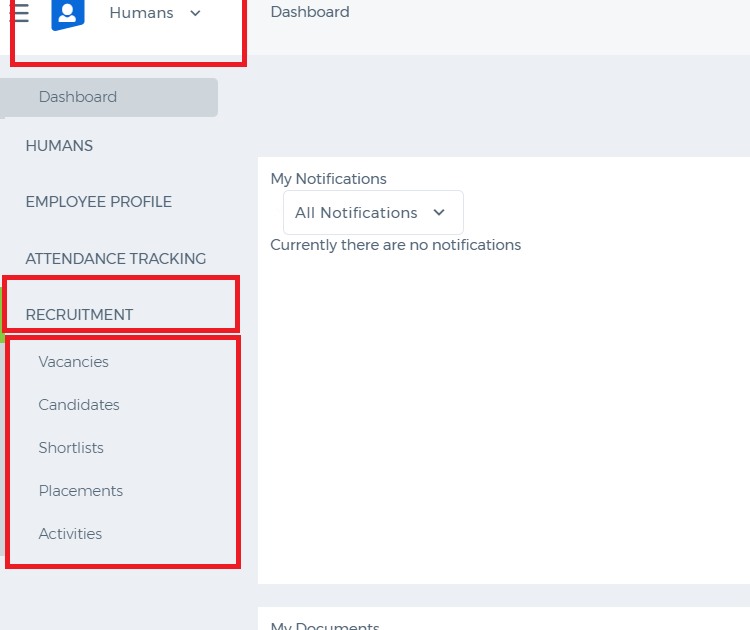
Task: Expand the ATTENDANCE TRACKING section
Action: pos(116,259)
